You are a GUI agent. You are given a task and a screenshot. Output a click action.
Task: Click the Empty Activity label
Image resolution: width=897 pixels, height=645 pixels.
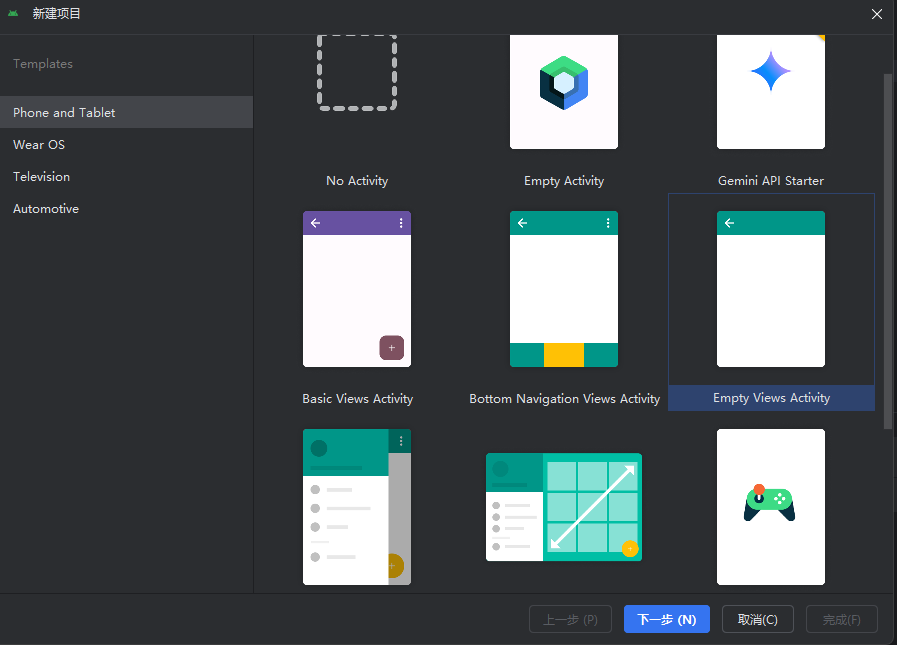(x=563, y=181)
